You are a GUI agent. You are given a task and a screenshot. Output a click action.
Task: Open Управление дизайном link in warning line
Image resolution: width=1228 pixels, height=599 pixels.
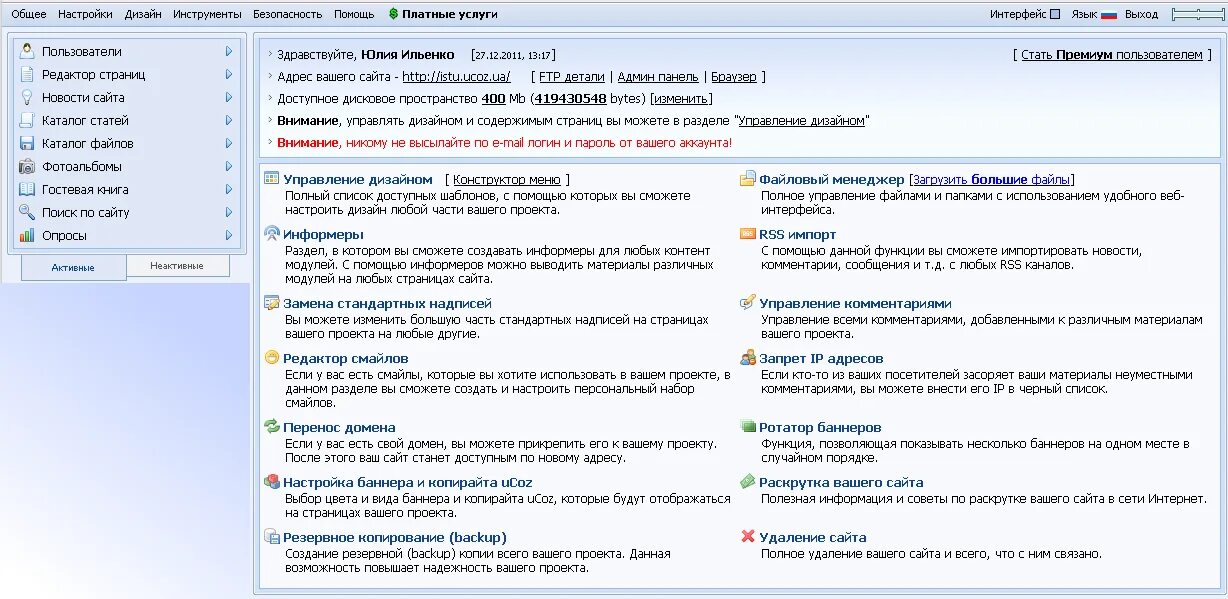pos(803,120)
